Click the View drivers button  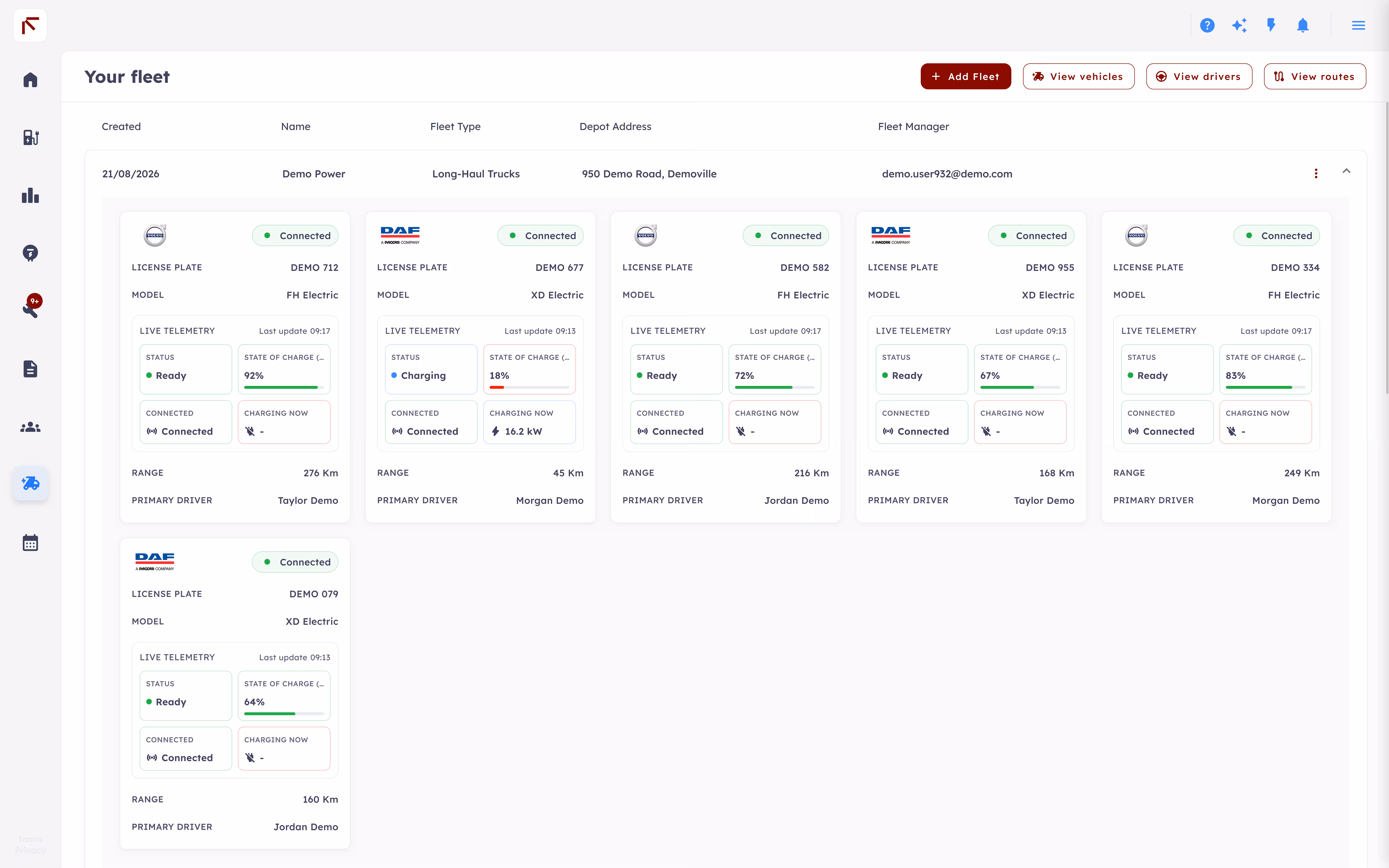(1199, 76)
